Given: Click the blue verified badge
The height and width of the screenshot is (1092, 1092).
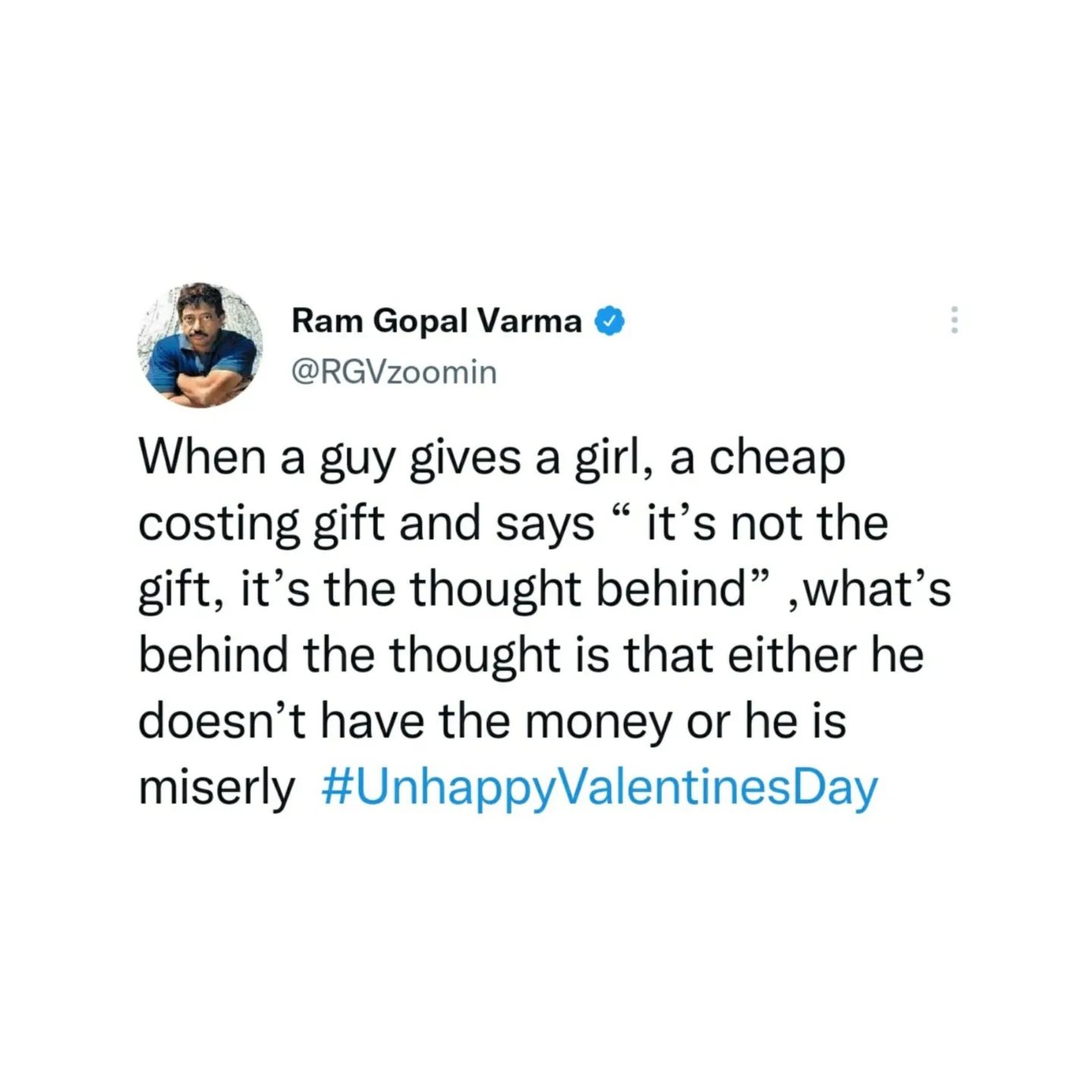Looking at the screenshot, I should pos(610,322).
